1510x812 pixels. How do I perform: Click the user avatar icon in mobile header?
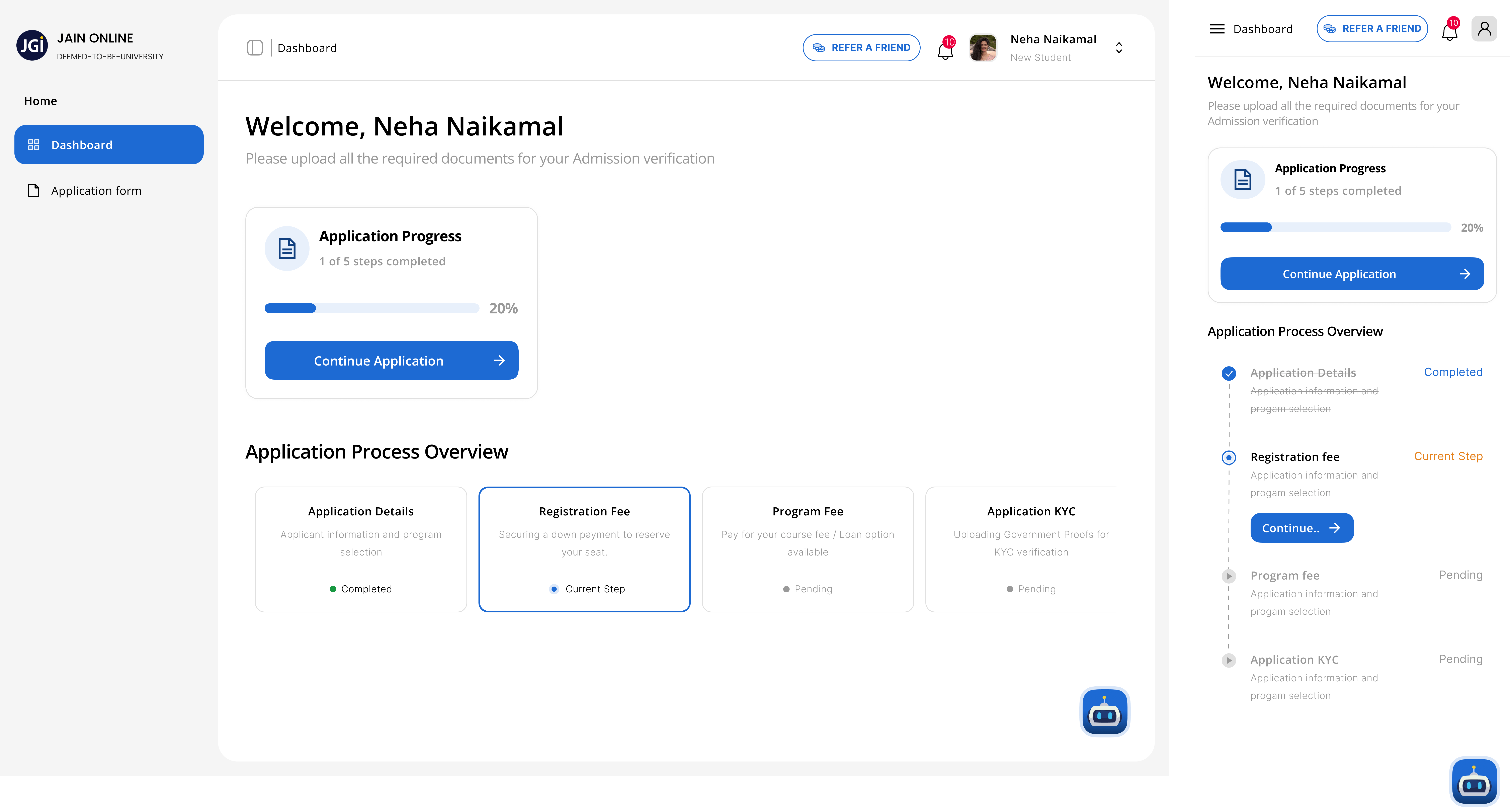pyautogui.click(x=1484, y=29)
